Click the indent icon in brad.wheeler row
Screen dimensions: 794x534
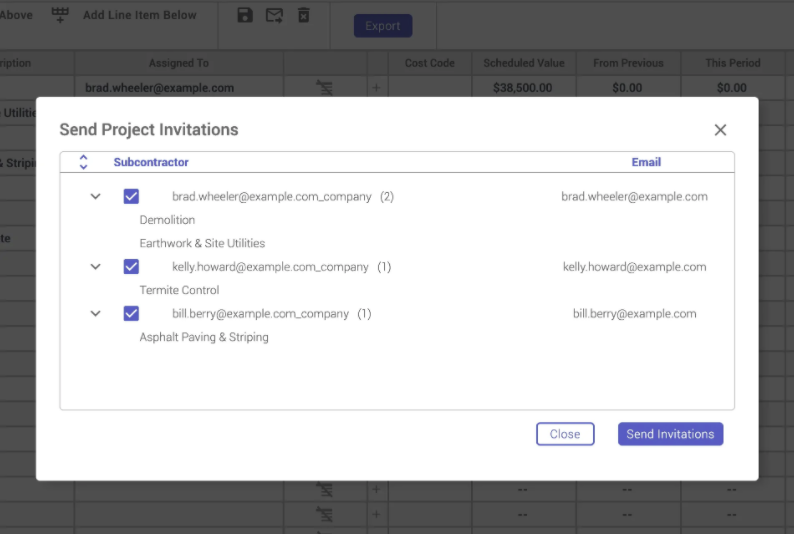[324, 88]
